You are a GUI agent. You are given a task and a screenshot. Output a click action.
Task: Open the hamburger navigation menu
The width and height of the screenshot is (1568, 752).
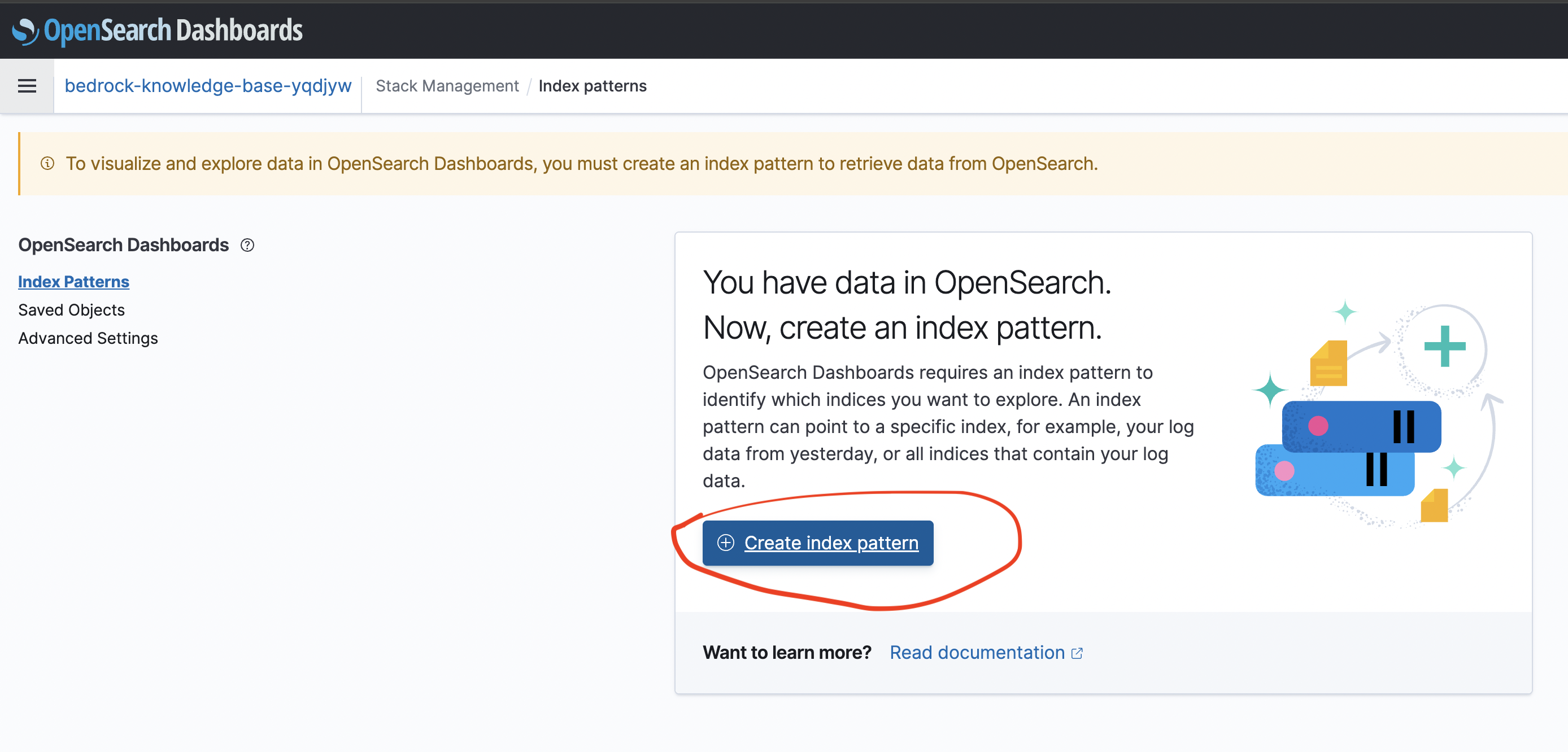click(27, 86)
